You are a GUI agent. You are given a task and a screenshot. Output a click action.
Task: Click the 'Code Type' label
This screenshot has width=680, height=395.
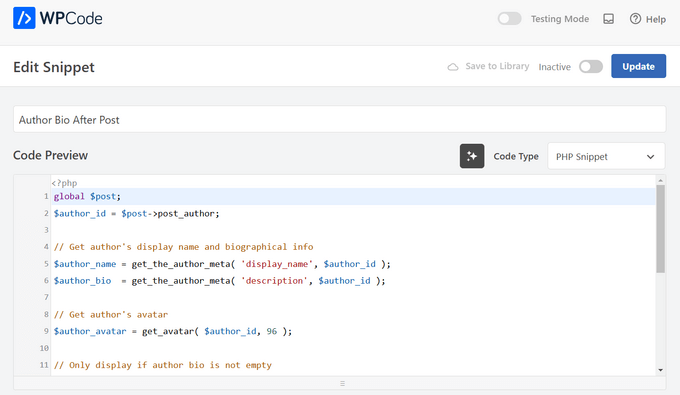516,156
